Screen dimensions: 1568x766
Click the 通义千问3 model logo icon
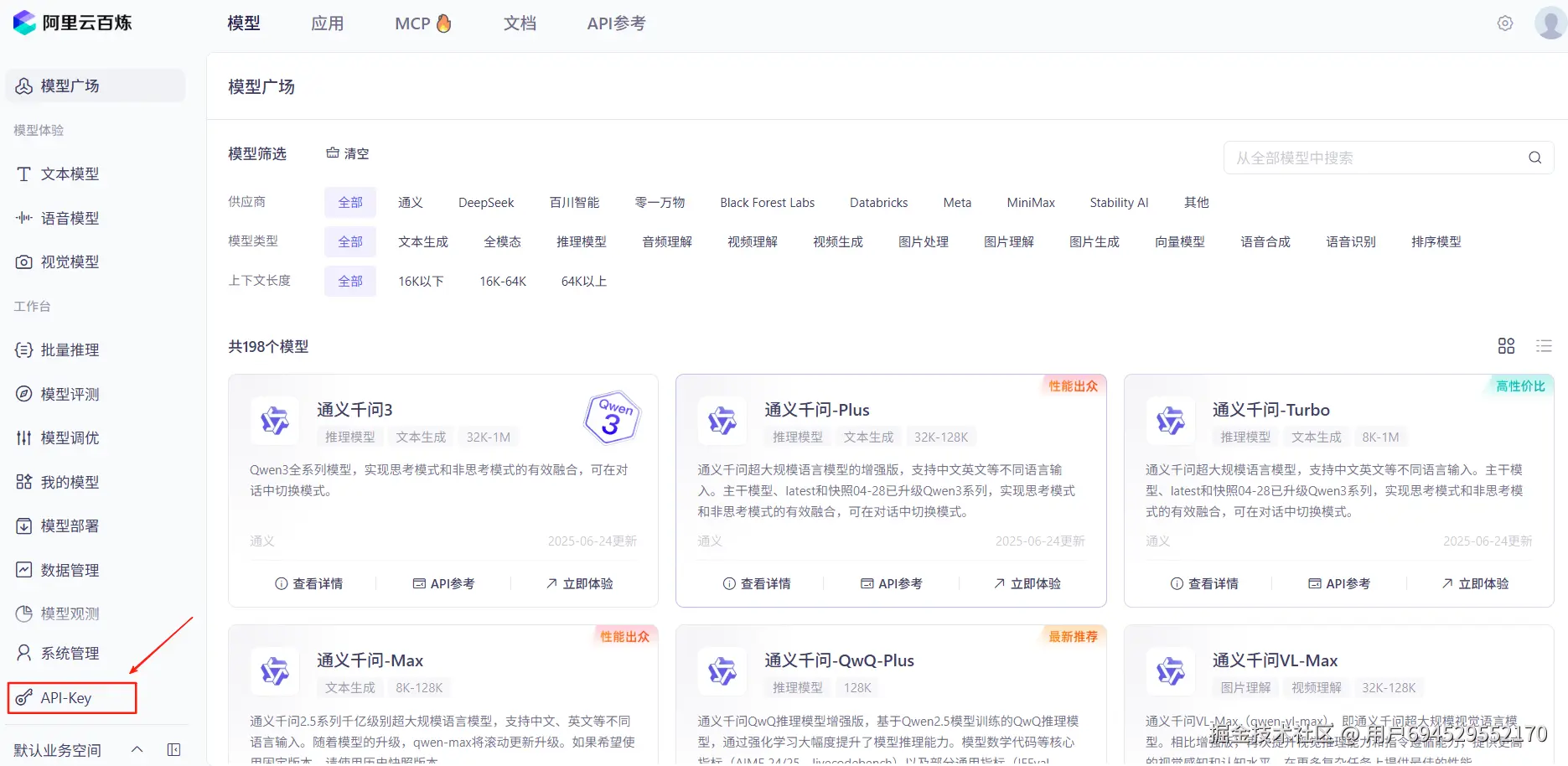click(275, 420)
